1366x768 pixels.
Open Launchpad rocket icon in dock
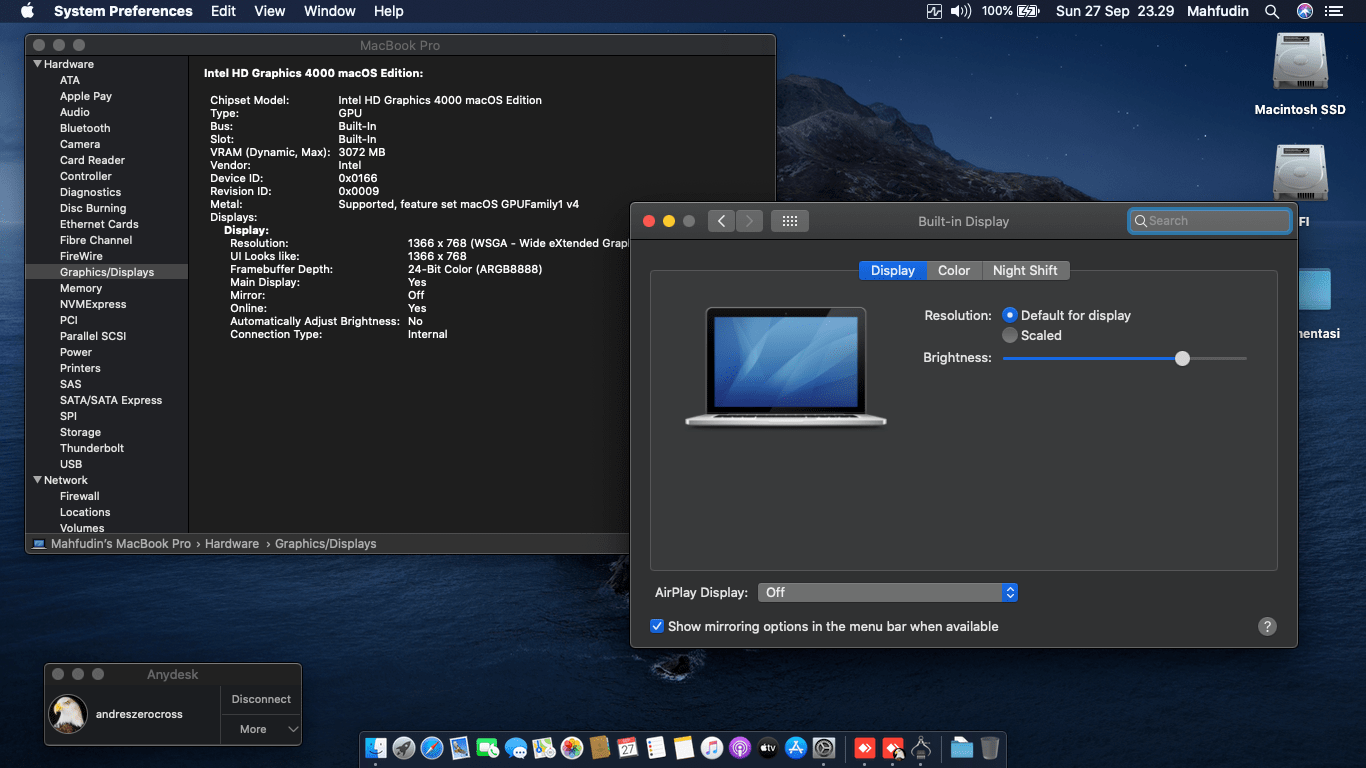click(404, 748)
